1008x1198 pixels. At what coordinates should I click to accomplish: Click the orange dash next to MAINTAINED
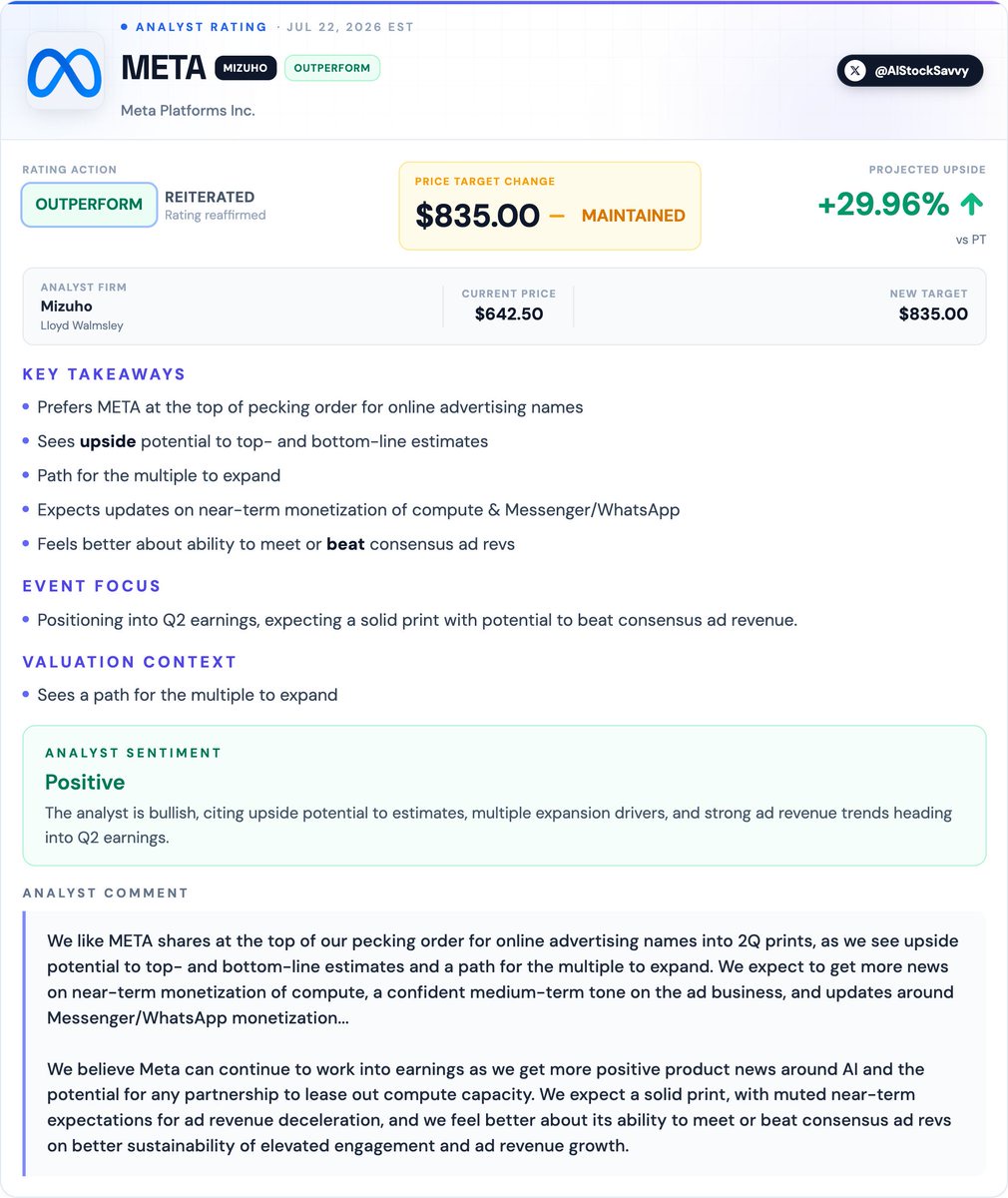(556, 216)
